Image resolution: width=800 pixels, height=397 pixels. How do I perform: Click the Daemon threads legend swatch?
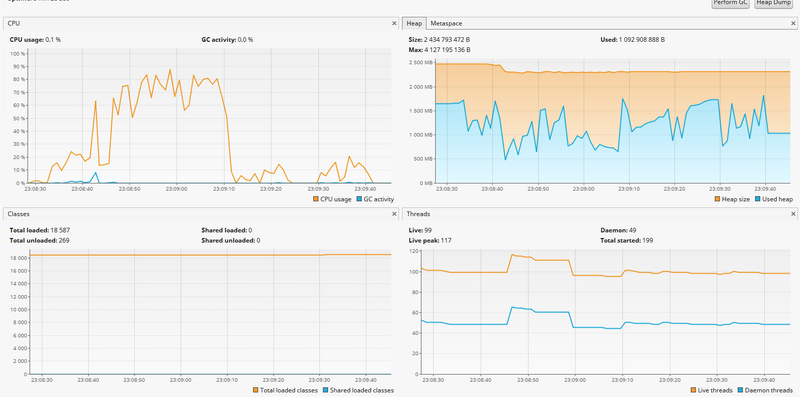[x=741, y=390]
